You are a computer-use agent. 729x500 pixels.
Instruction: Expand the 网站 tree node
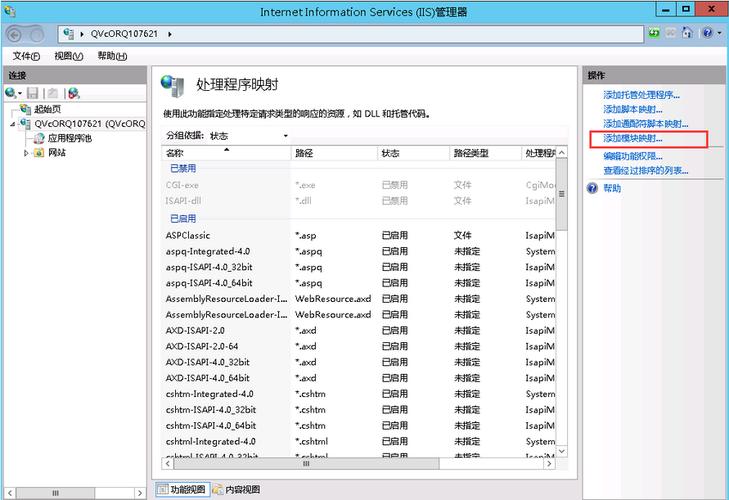click(x=27, y=153)
